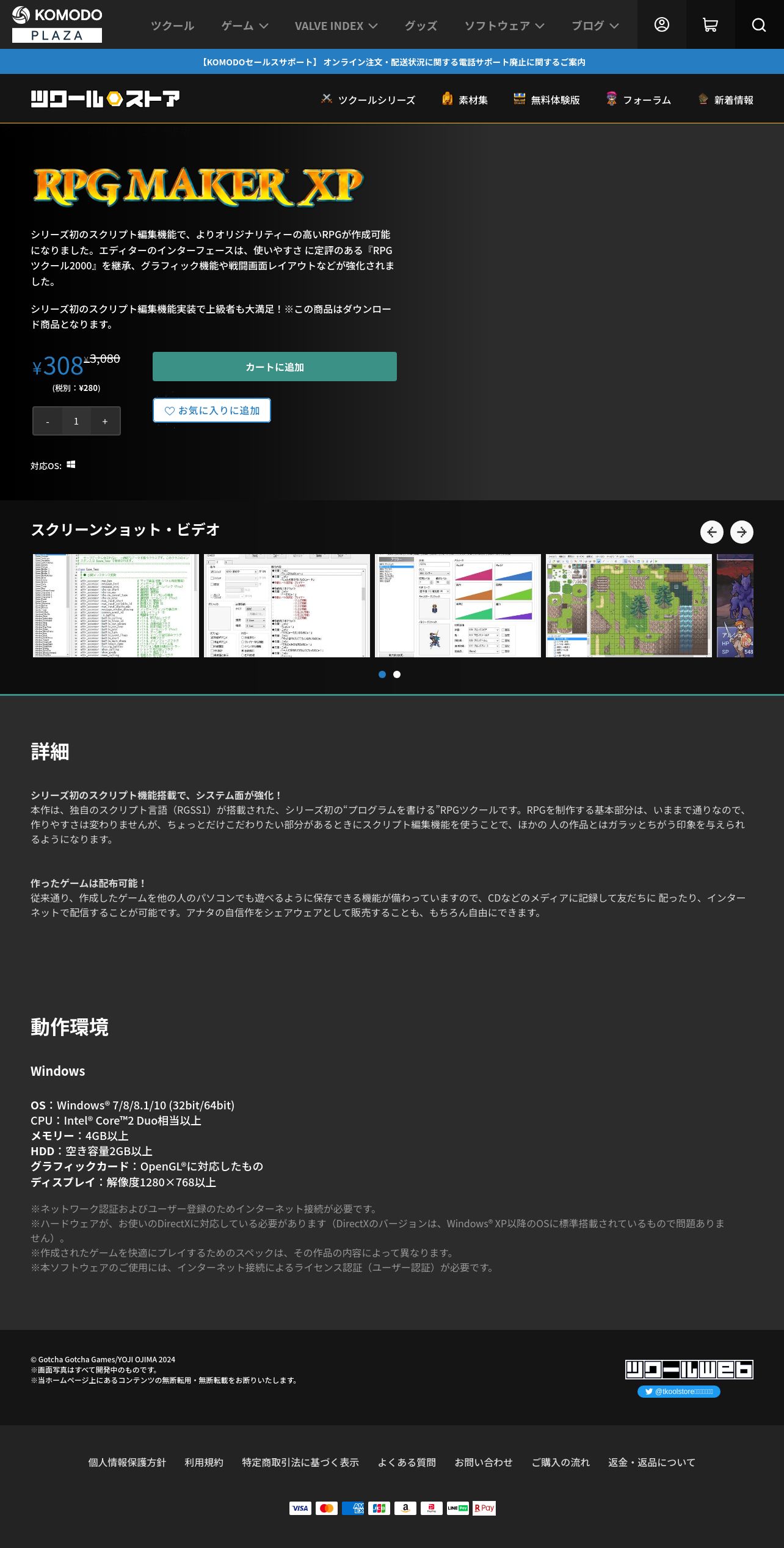
Task: Click the カートに追加 button
Action: click(275, 367)
